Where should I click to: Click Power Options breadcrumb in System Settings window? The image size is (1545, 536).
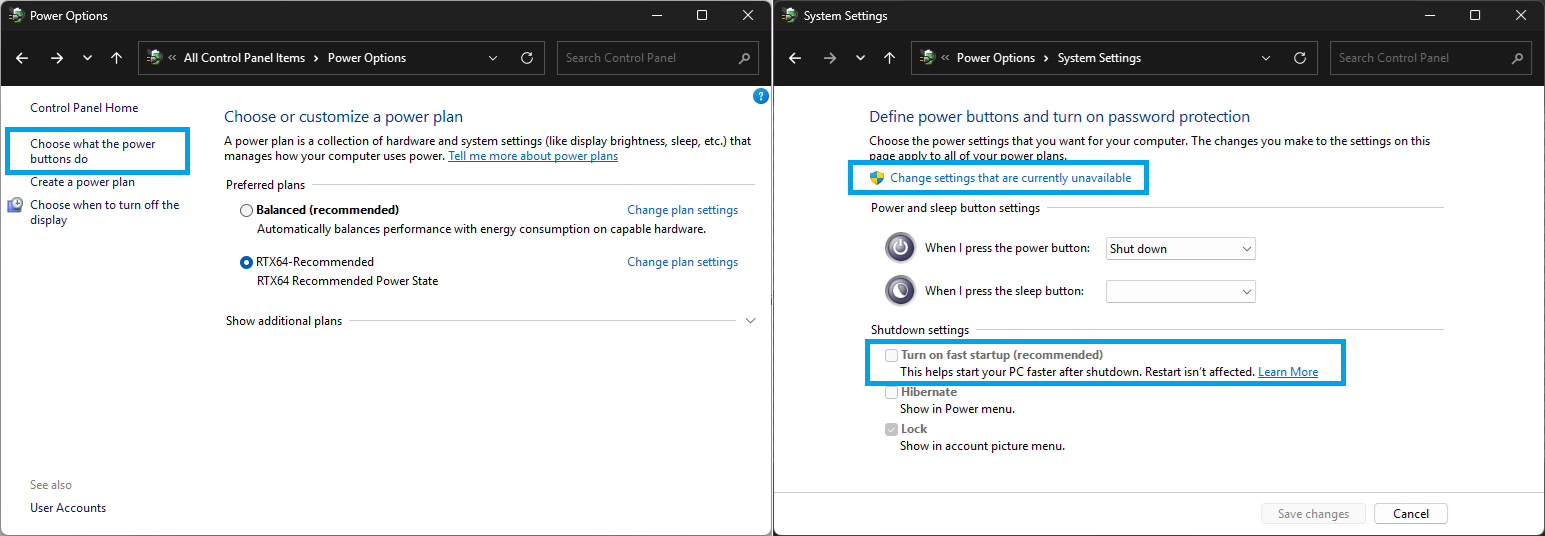click(x=996, y=58)
